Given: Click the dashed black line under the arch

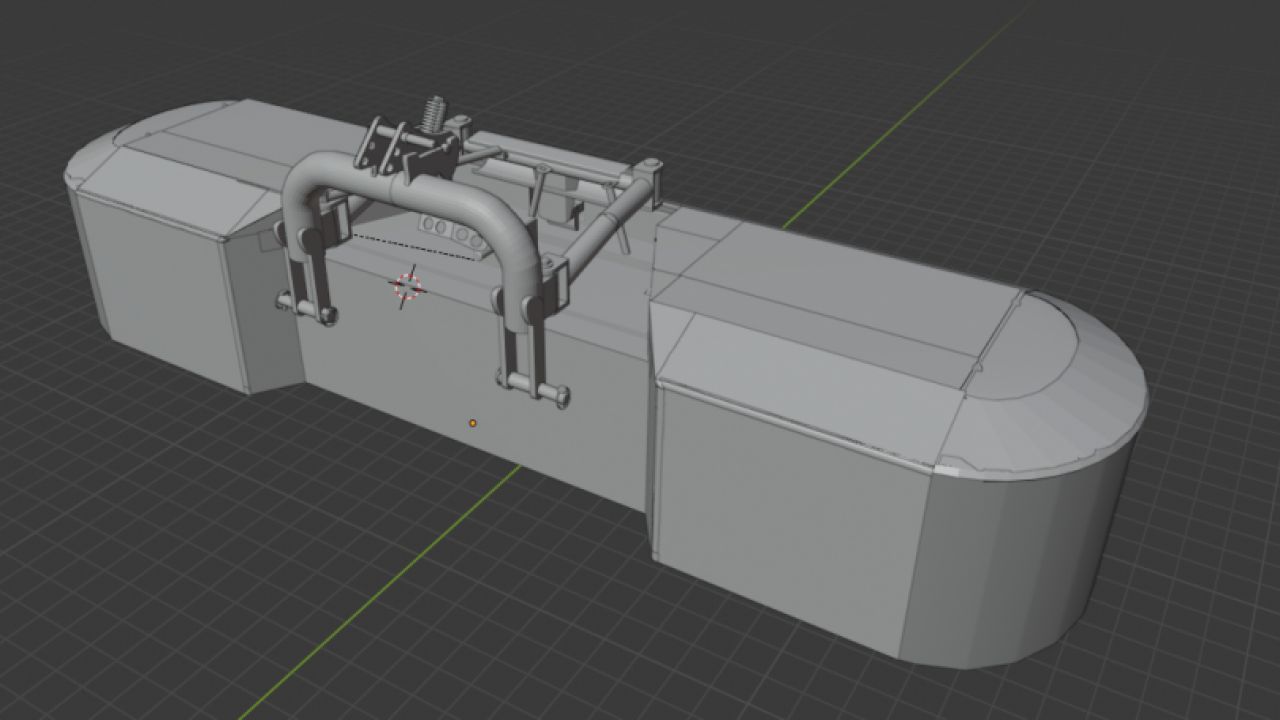Looking at the screenshot, I should pos(410,246).
